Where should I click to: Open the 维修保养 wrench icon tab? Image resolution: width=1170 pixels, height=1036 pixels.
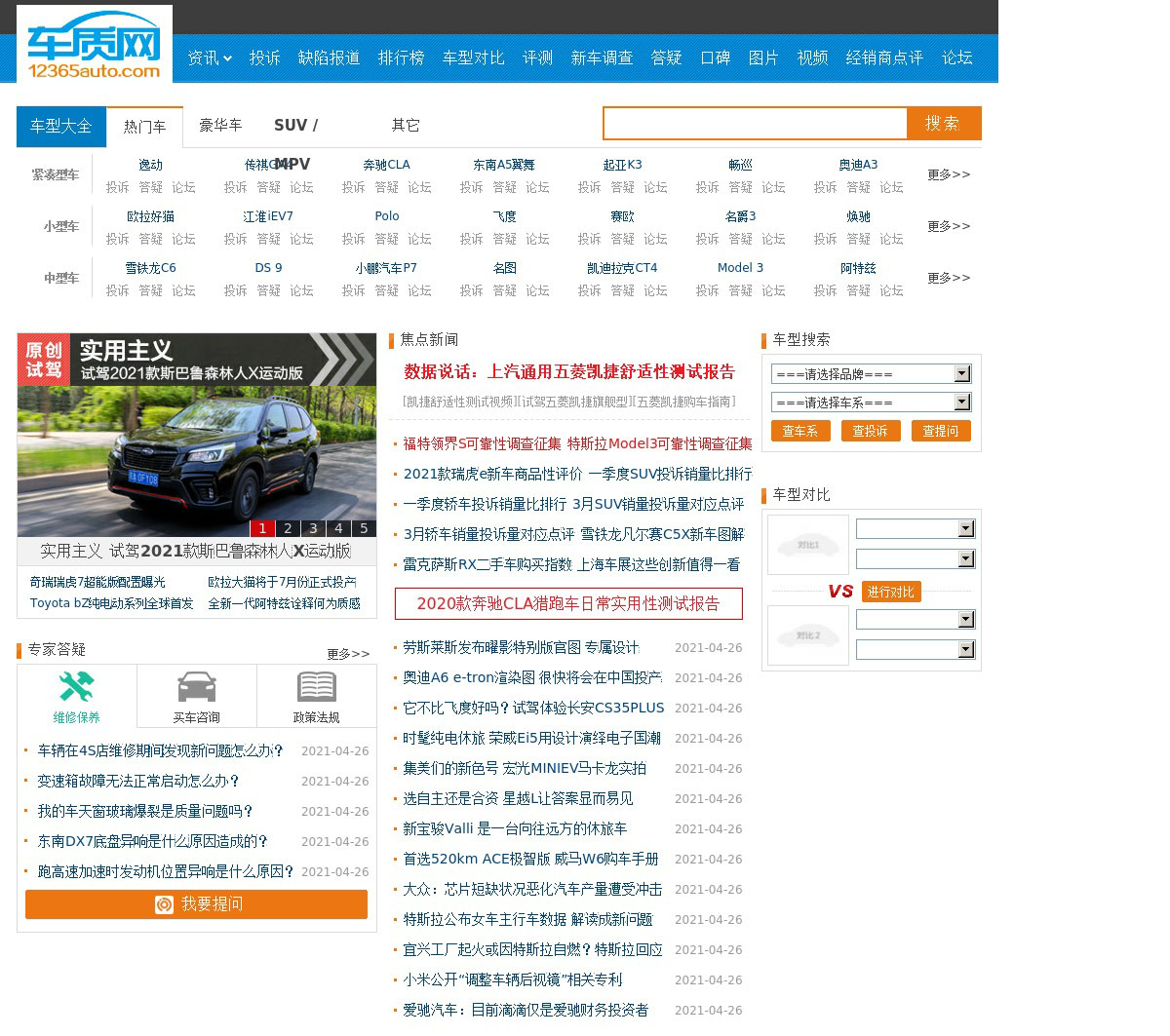click(x=76, y=696)
